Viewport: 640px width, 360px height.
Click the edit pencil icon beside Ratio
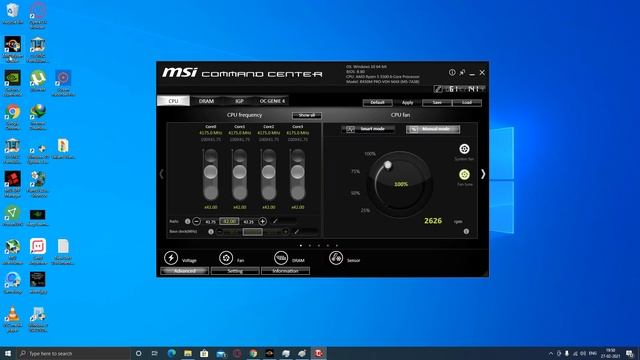tap(275, 221)
